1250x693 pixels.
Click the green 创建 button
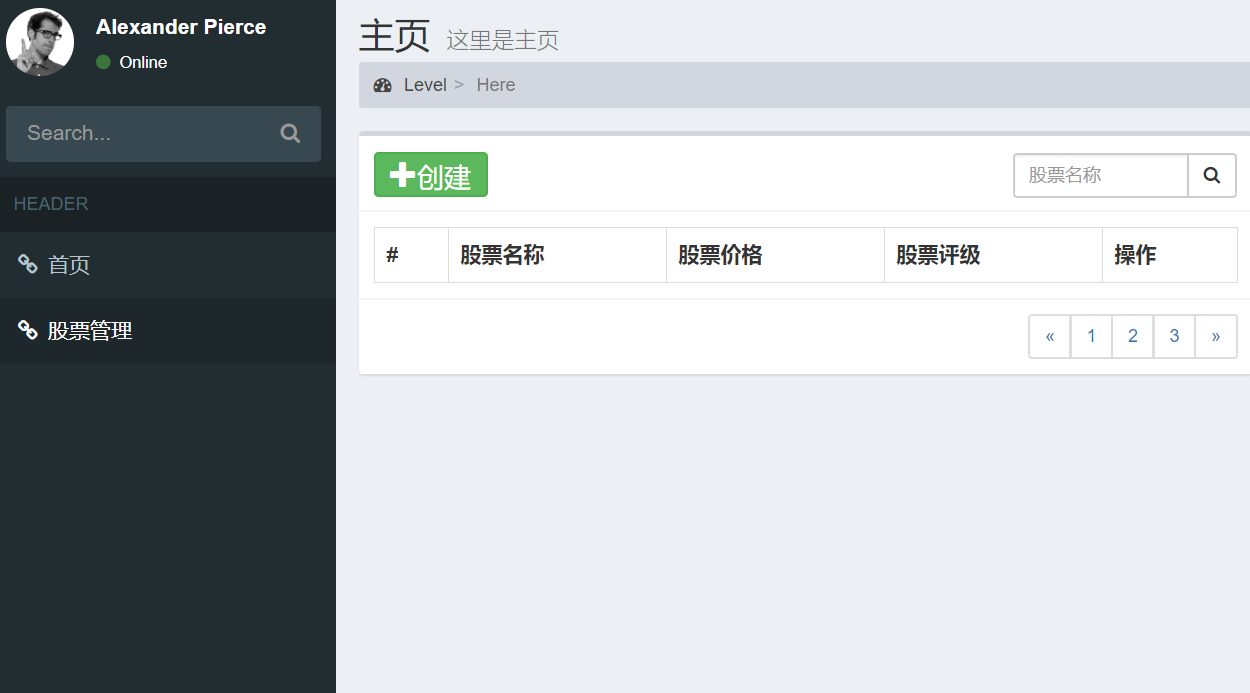point(430,174)
